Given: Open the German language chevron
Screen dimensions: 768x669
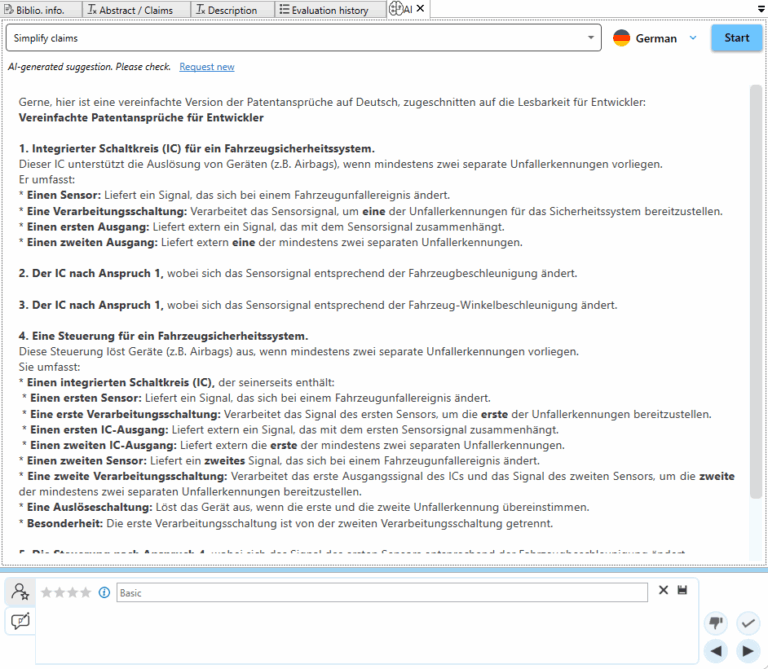Looking at the screenshot, I should pos(693,38).
